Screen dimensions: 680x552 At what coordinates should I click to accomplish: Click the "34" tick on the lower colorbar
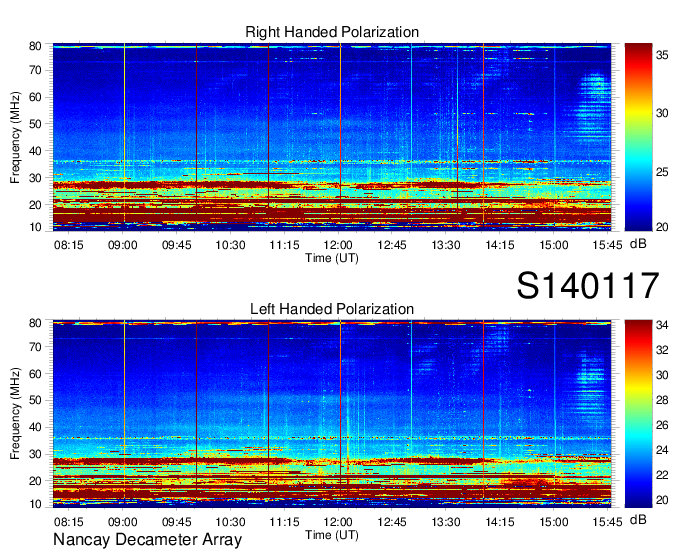[x=662, y=325]
